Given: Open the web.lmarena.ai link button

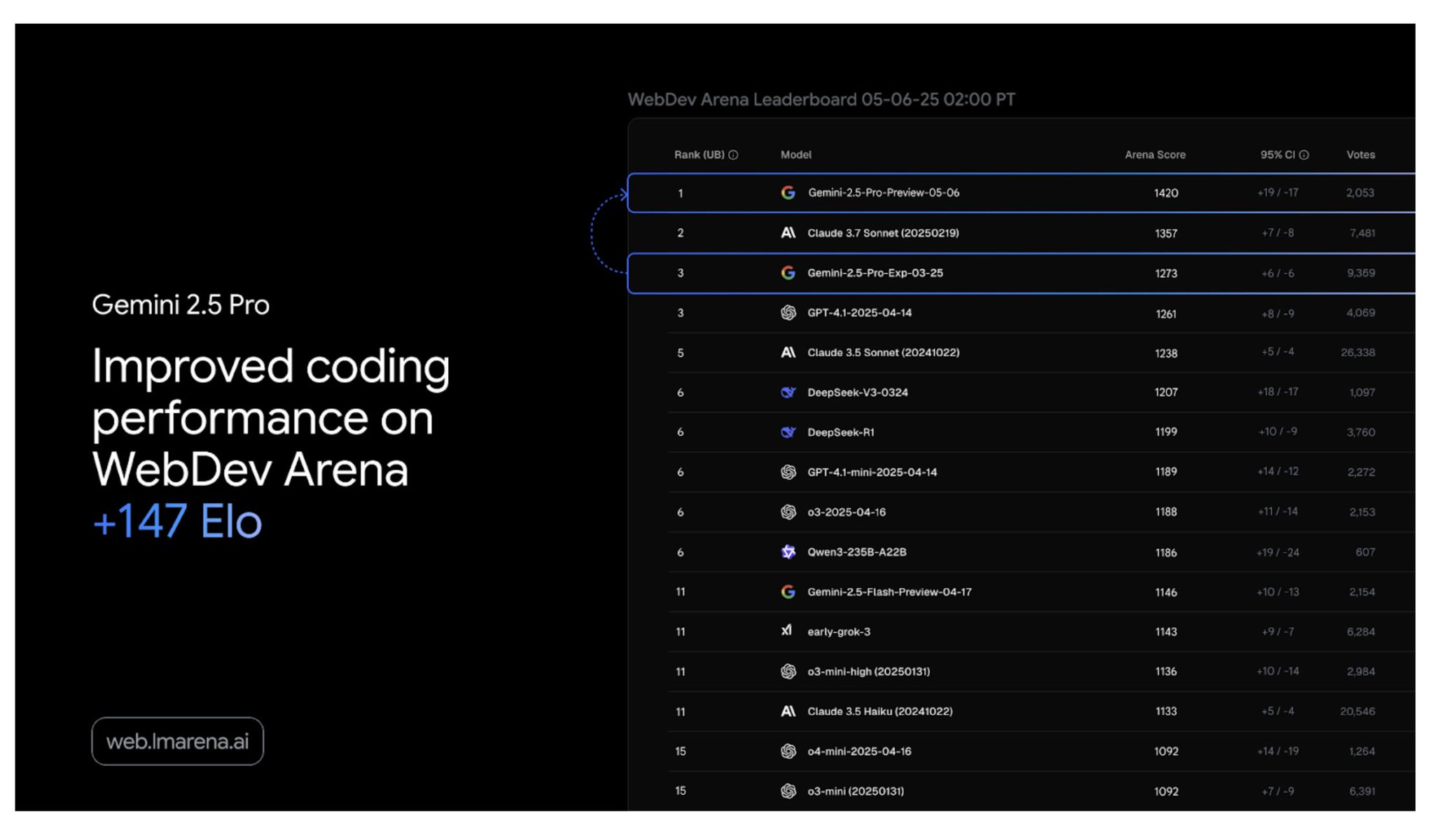Looking at the screenshot, I should click(178, 741).
